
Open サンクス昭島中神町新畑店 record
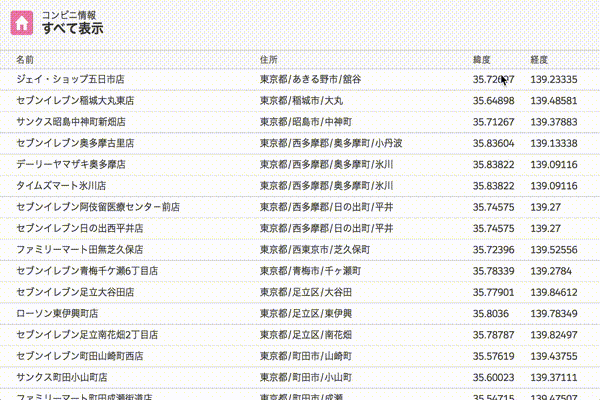pos(71,122)
